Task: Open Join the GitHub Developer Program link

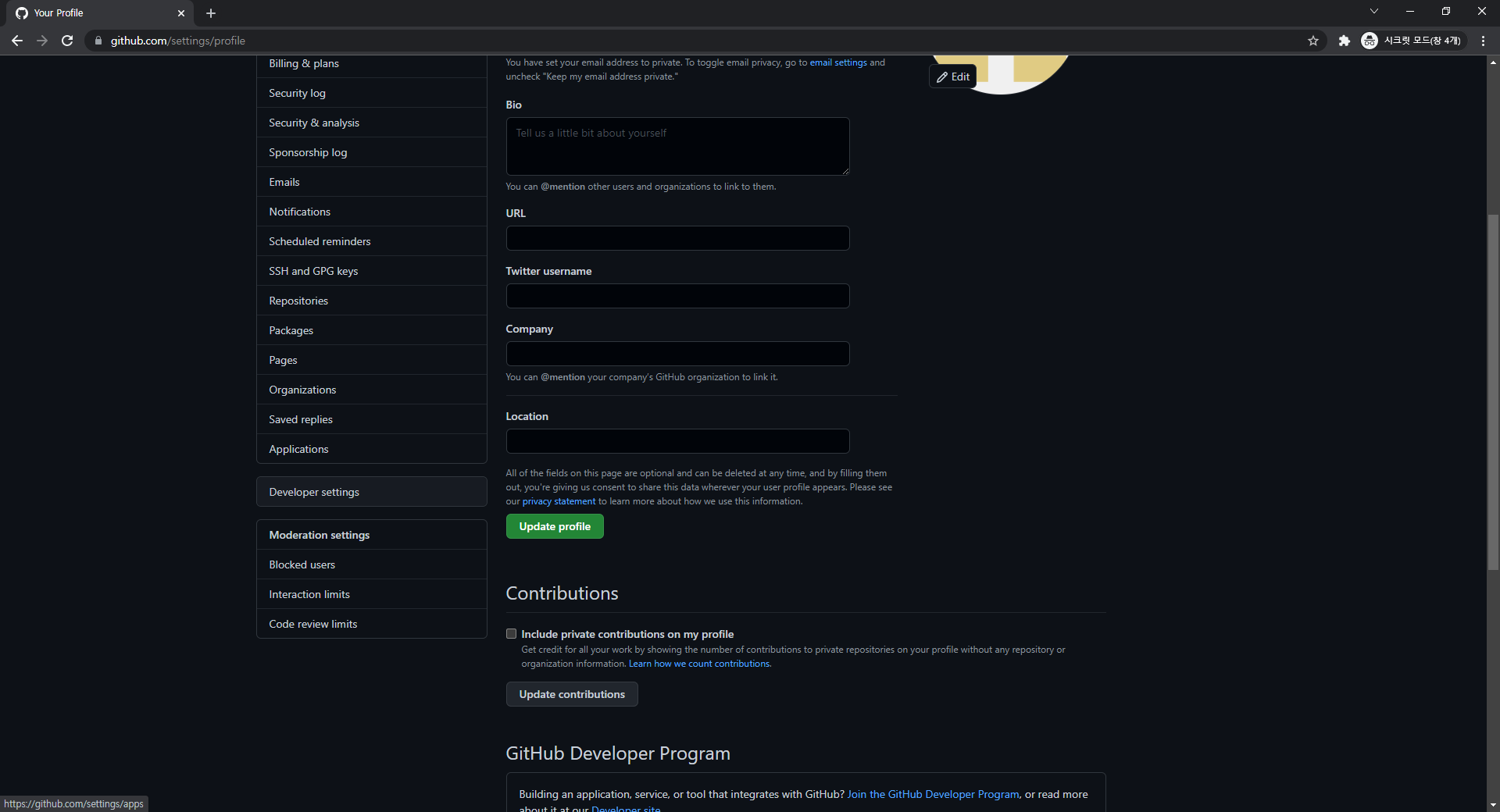Action: 933,794
